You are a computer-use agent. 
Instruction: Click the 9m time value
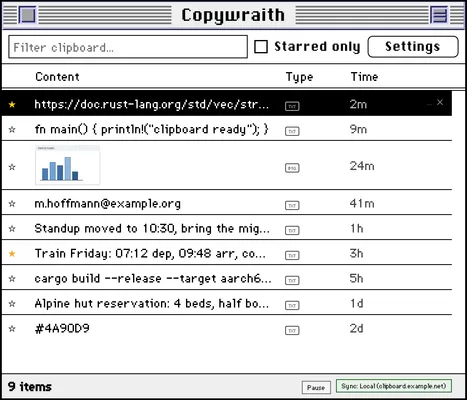click(358, 129)
